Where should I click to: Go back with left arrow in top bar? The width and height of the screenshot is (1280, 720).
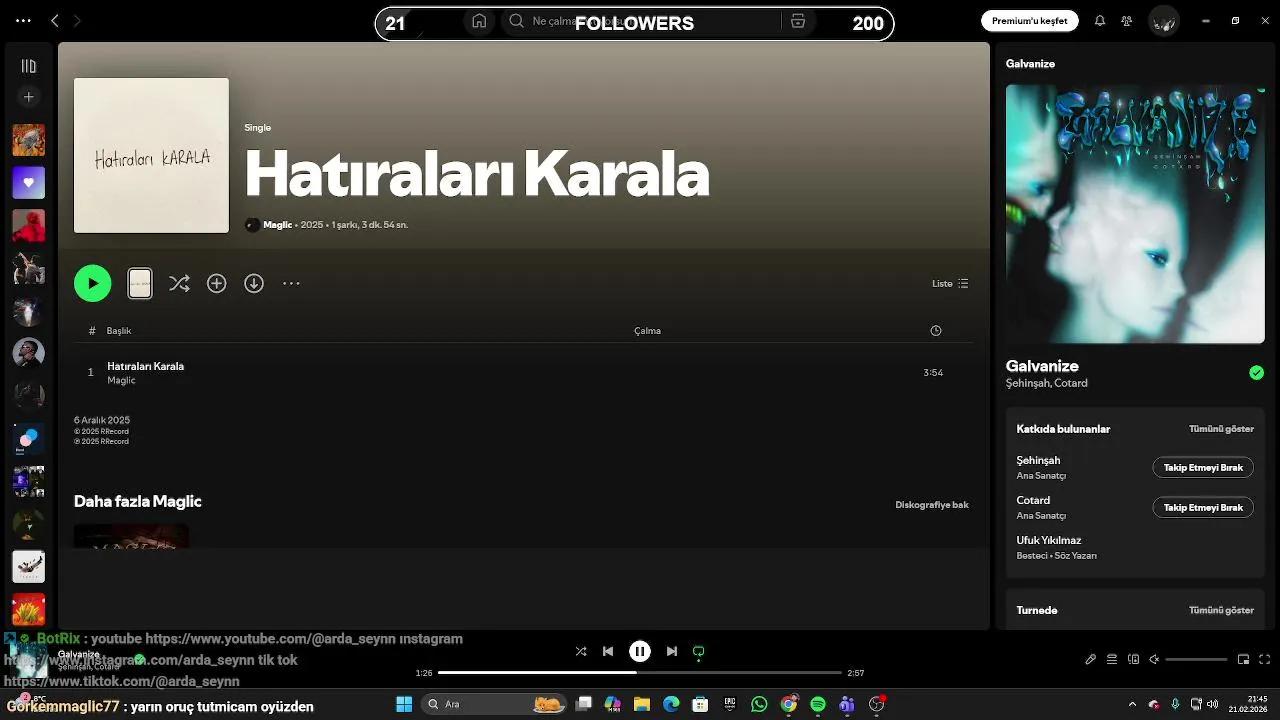[55, 21]
